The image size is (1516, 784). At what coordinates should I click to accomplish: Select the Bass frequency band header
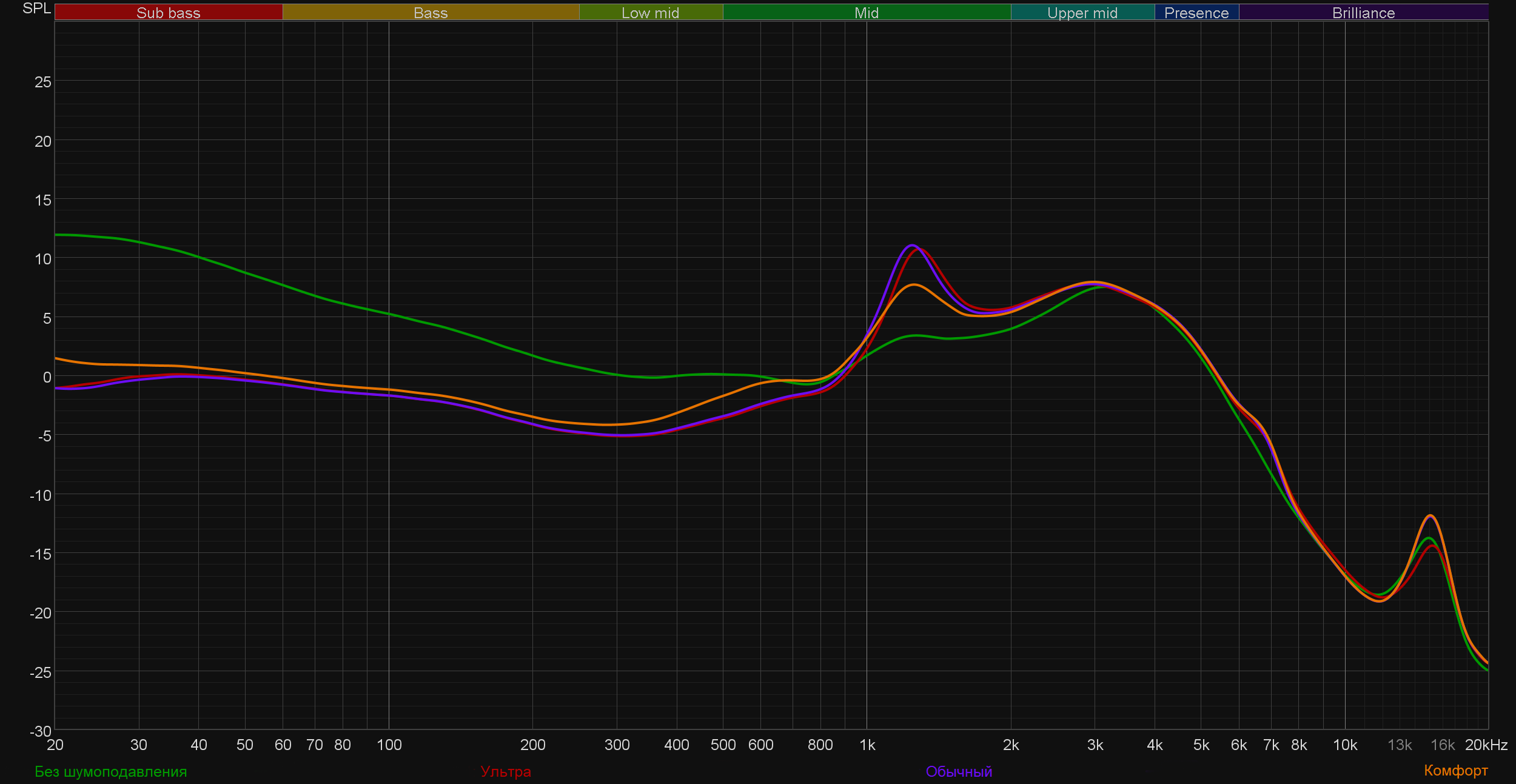pos(431,13)
